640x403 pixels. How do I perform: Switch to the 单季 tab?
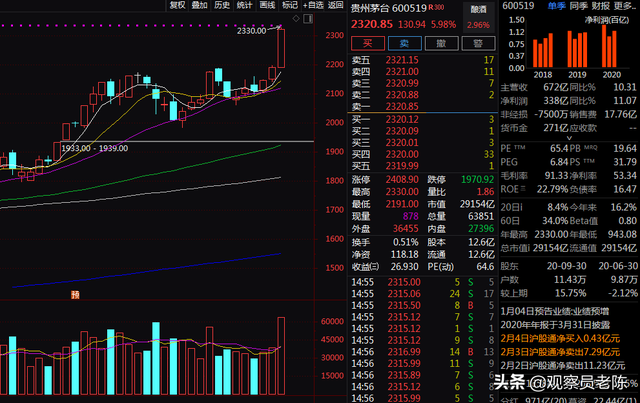click(556, 6)
